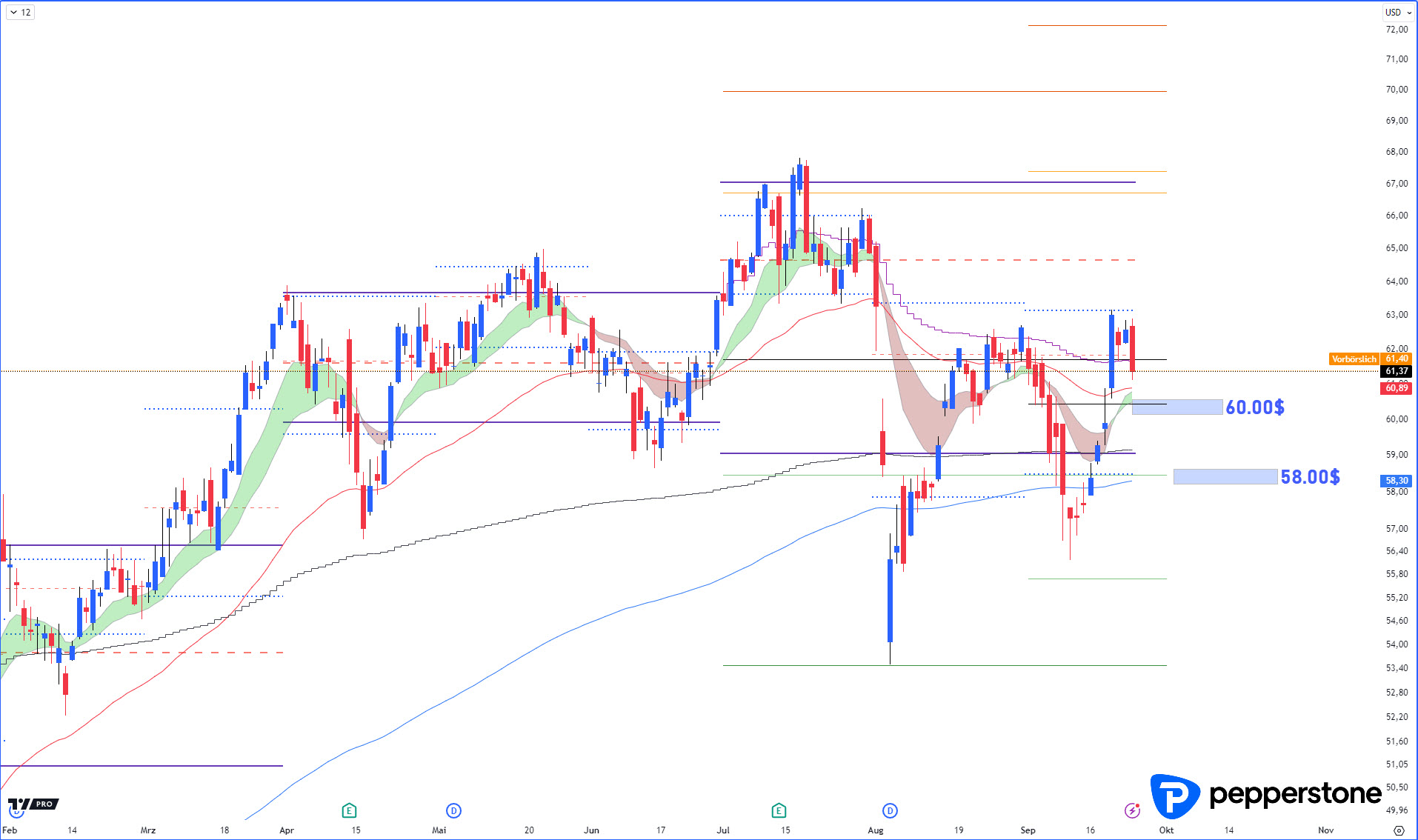
Task: Select the 60.00$ text annotation
Action: pyautogui.click(x=1255, y=407)
